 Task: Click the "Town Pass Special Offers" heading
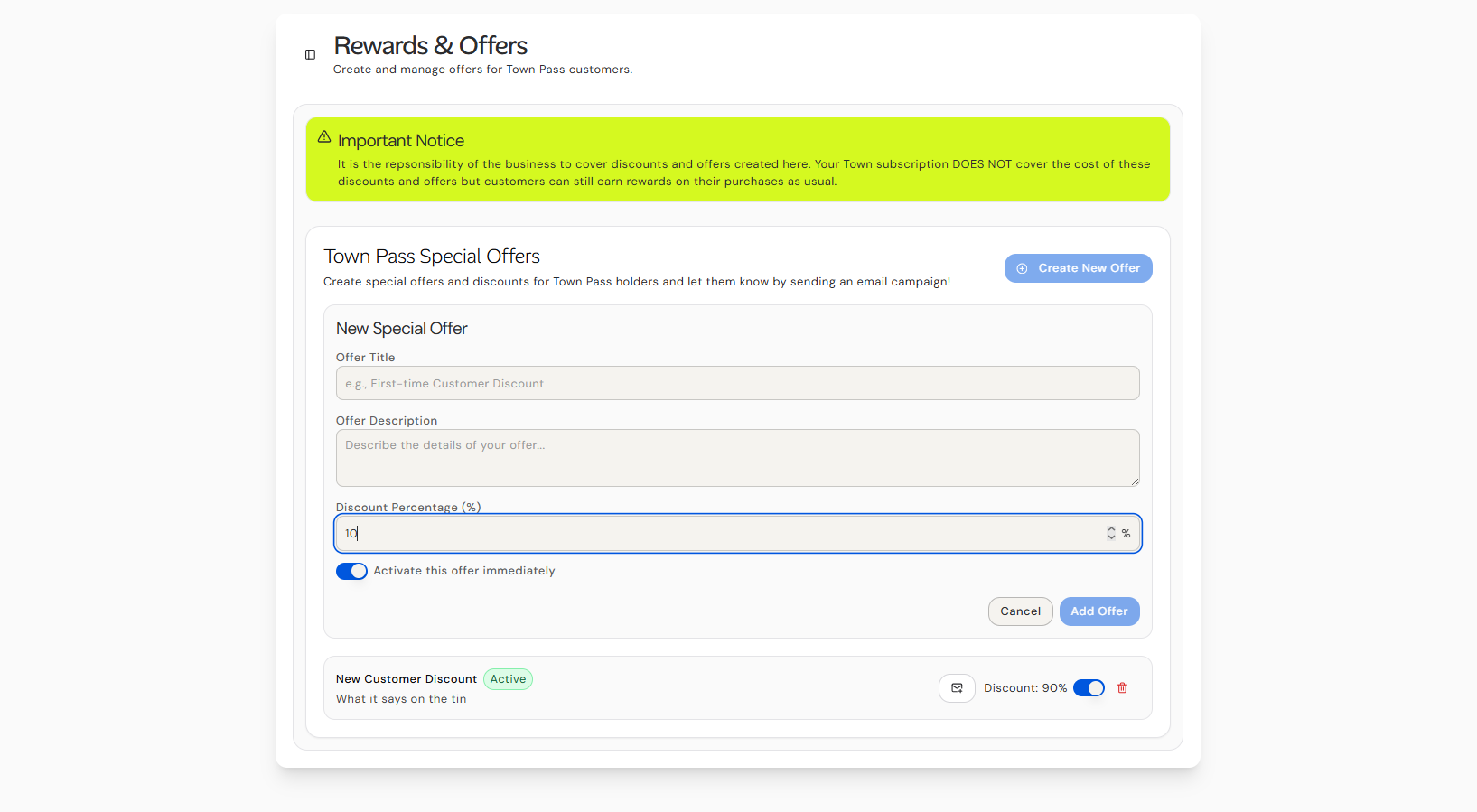[432, 257]
